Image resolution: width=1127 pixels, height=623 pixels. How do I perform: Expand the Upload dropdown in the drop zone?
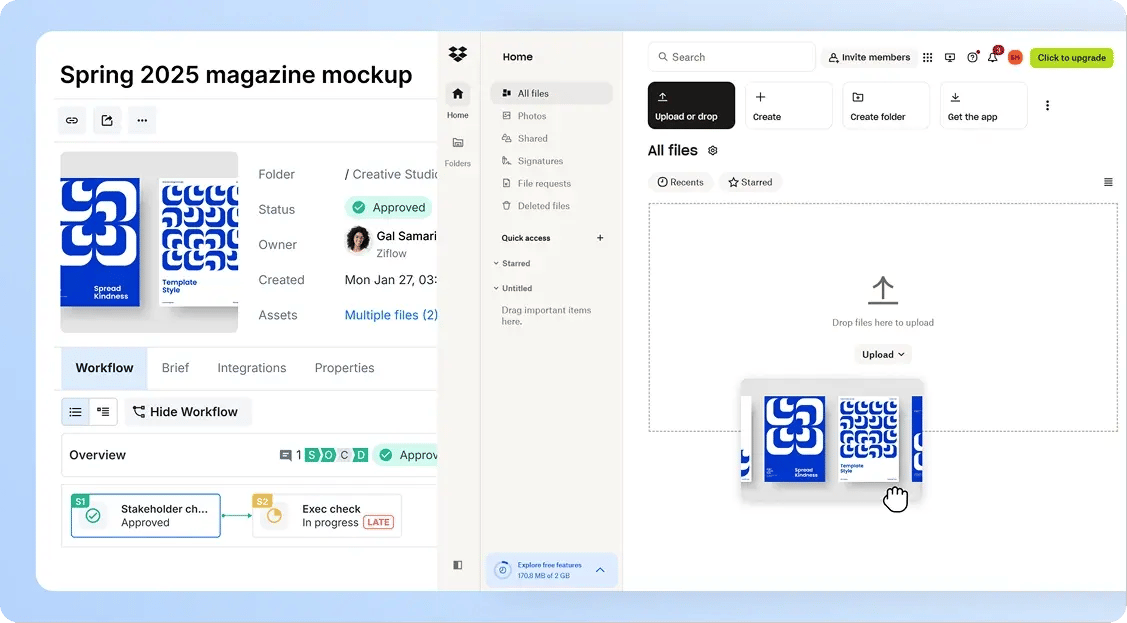point(882,354)
